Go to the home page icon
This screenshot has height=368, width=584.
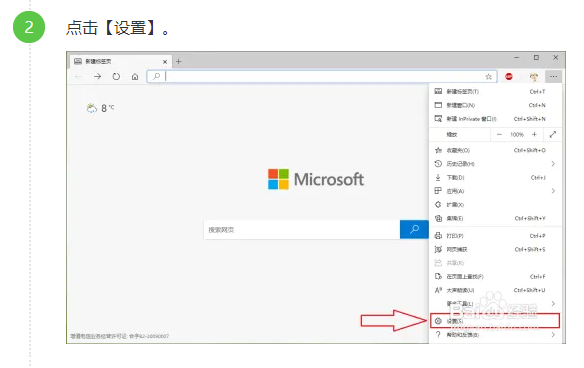(135, 77)
